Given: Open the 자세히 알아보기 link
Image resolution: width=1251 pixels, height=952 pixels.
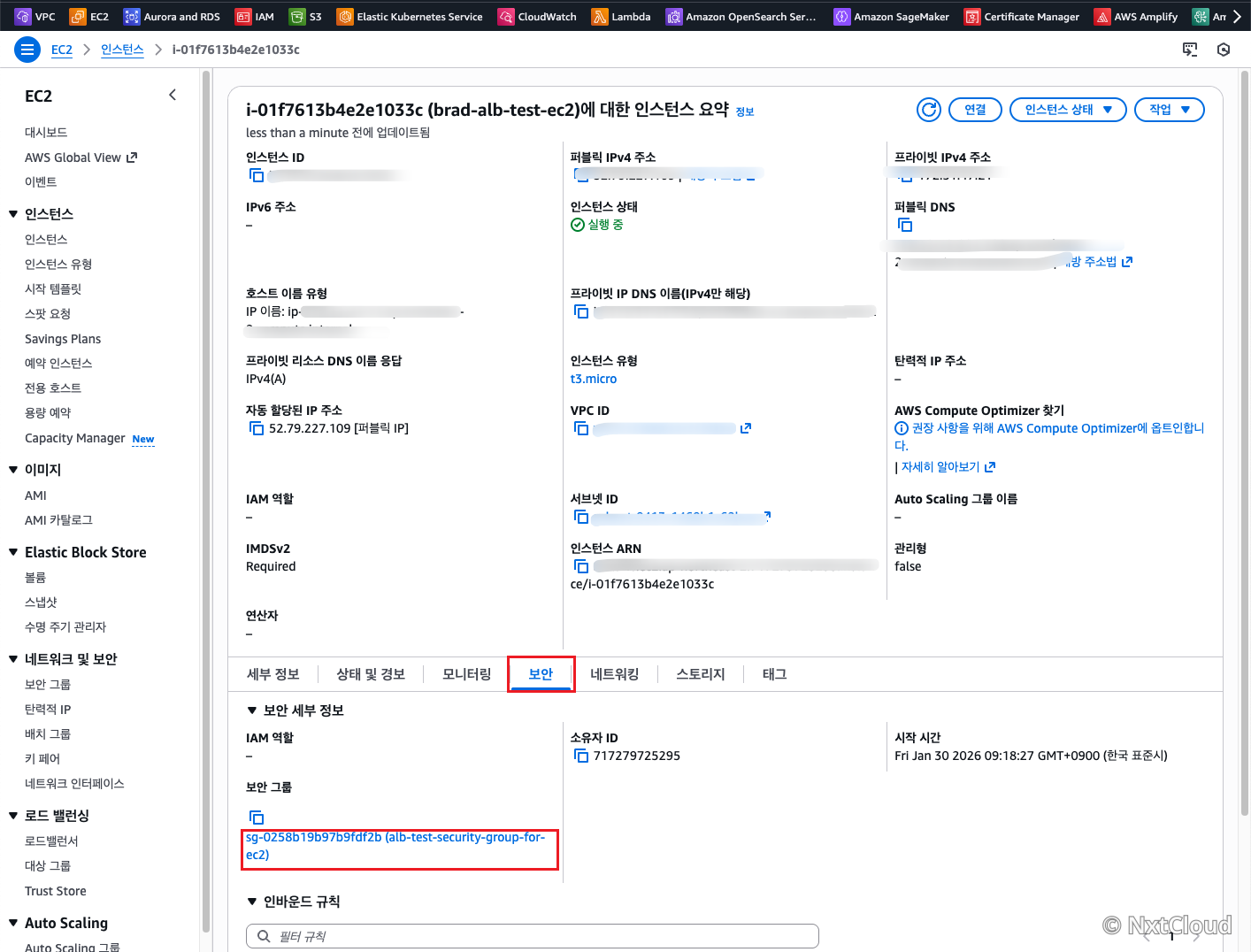Looking at the screenshot, I should point(948,467).
